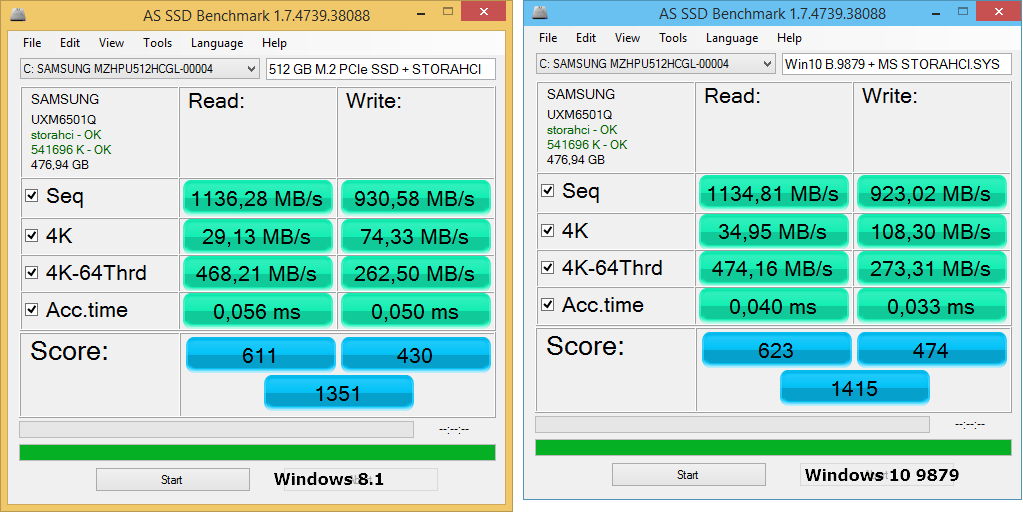Toggle Acc.time checkbox in Windows 10 window
Image resolution: width=1023 pixels, height=512 pixels.
(x=547, y=305)
